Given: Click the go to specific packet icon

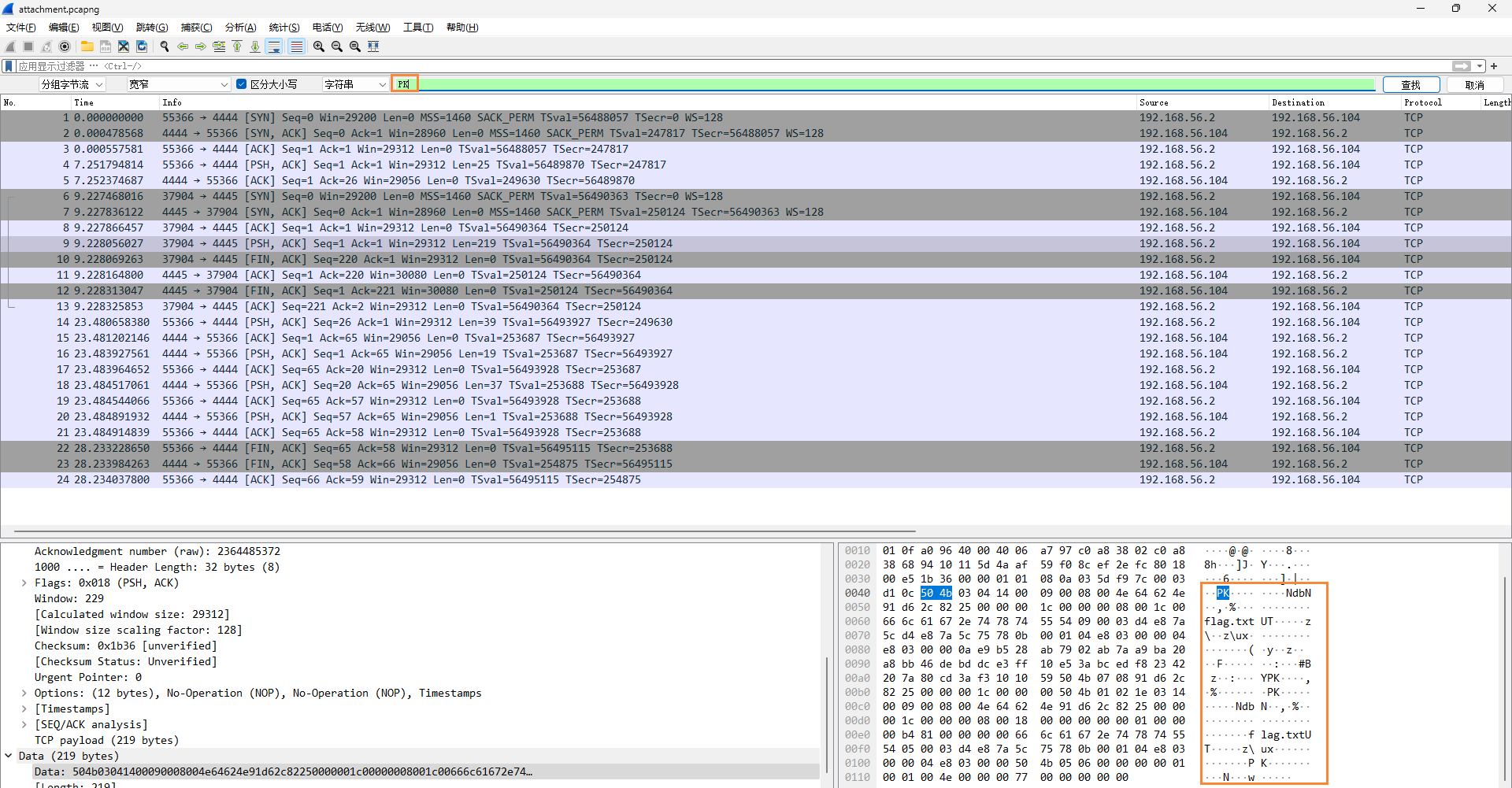Looking at the screenshot, I should [219, 46].
